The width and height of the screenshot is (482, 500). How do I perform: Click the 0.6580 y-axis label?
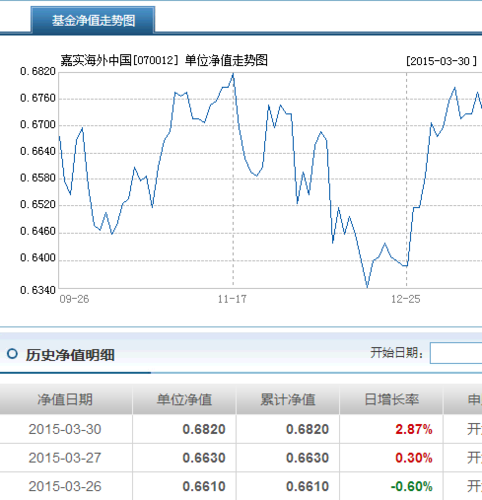(x=38, y=178)
